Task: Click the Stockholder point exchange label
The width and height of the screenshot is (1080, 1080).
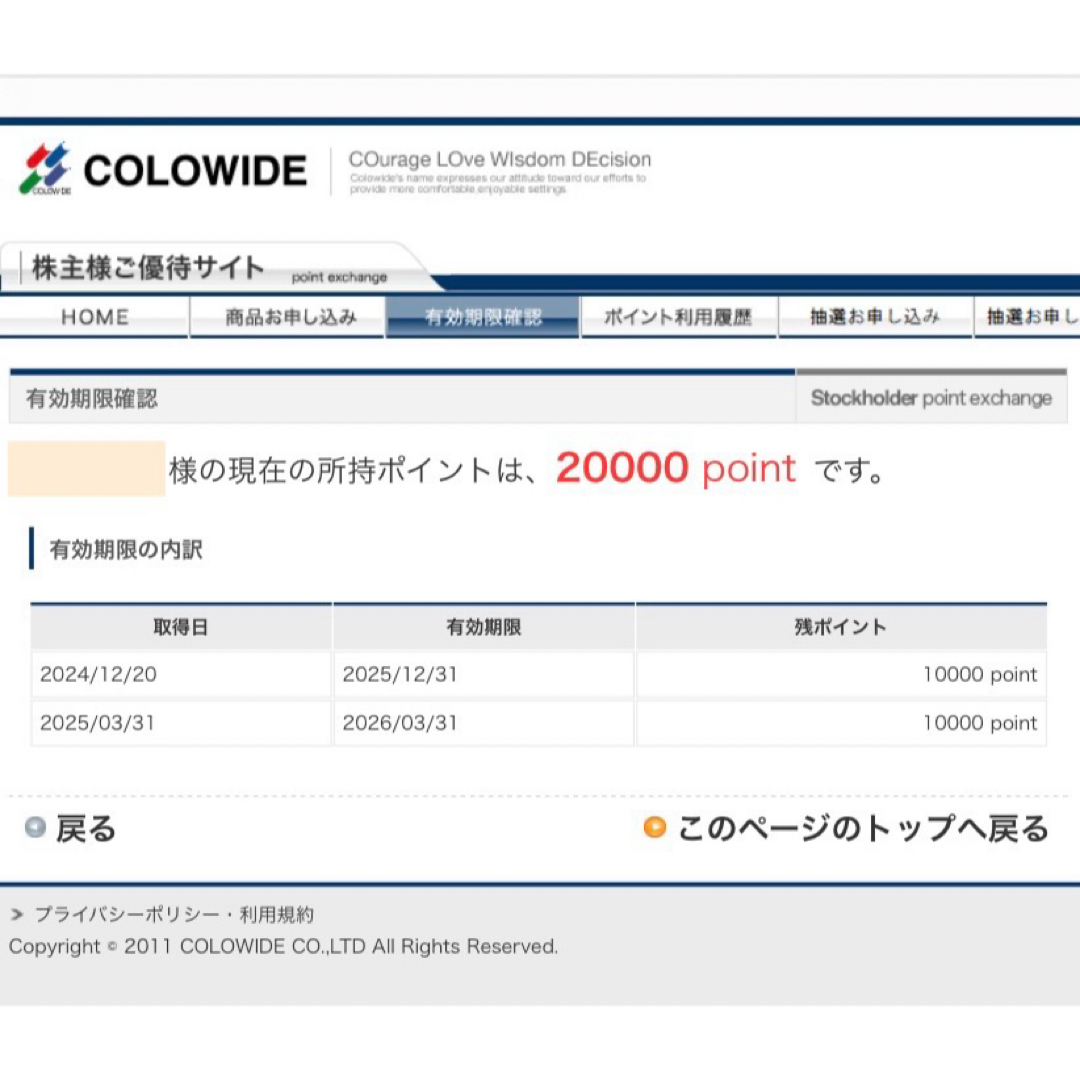Action: tap(931, 398)
